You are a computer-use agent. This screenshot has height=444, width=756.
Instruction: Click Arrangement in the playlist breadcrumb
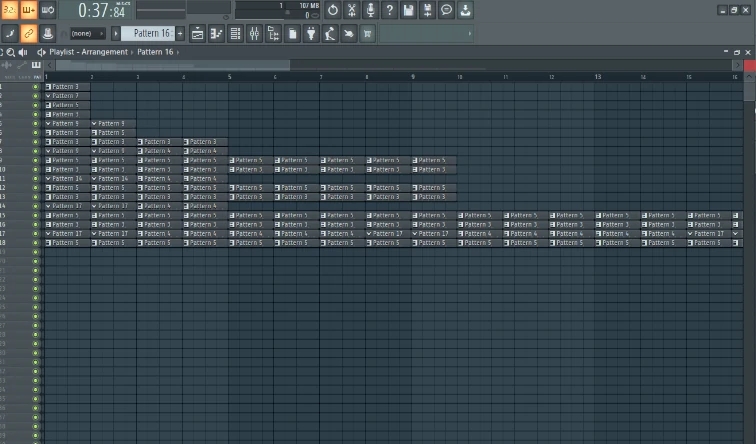click(x=107, y=52)
